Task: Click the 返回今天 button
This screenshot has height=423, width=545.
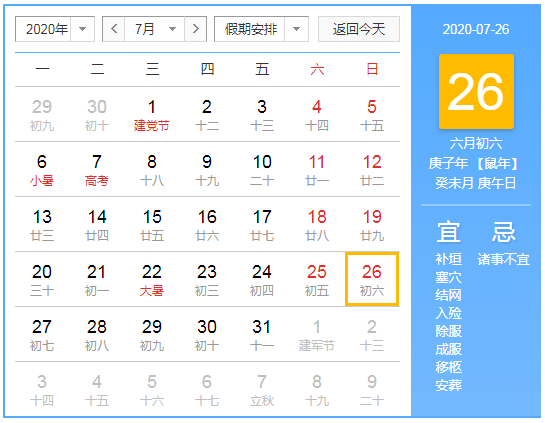Action: [x=359, y=29]
